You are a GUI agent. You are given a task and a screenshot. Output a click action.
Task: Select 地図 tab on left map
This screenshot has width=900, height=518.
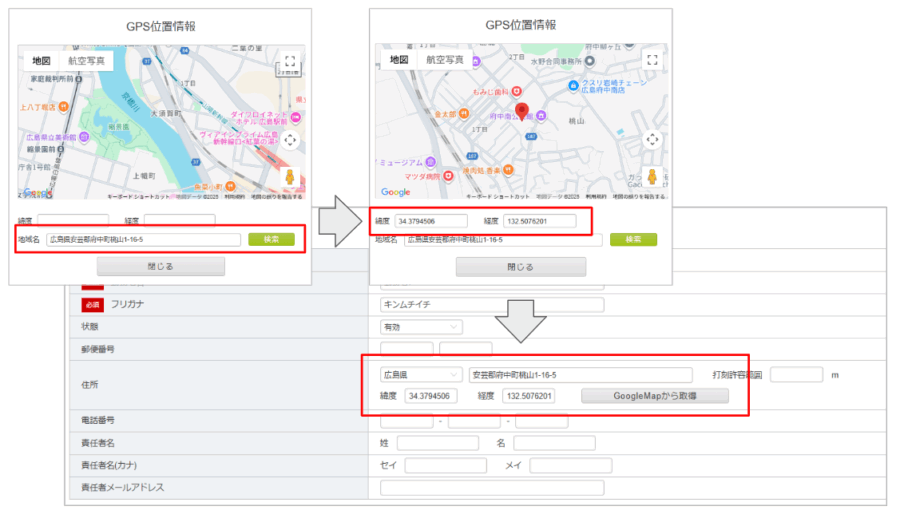click(x=41, y=60)
